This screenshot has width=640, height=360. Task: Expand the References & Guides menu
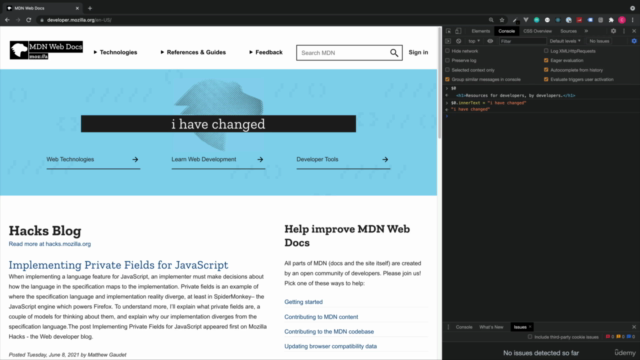(193, 52)
